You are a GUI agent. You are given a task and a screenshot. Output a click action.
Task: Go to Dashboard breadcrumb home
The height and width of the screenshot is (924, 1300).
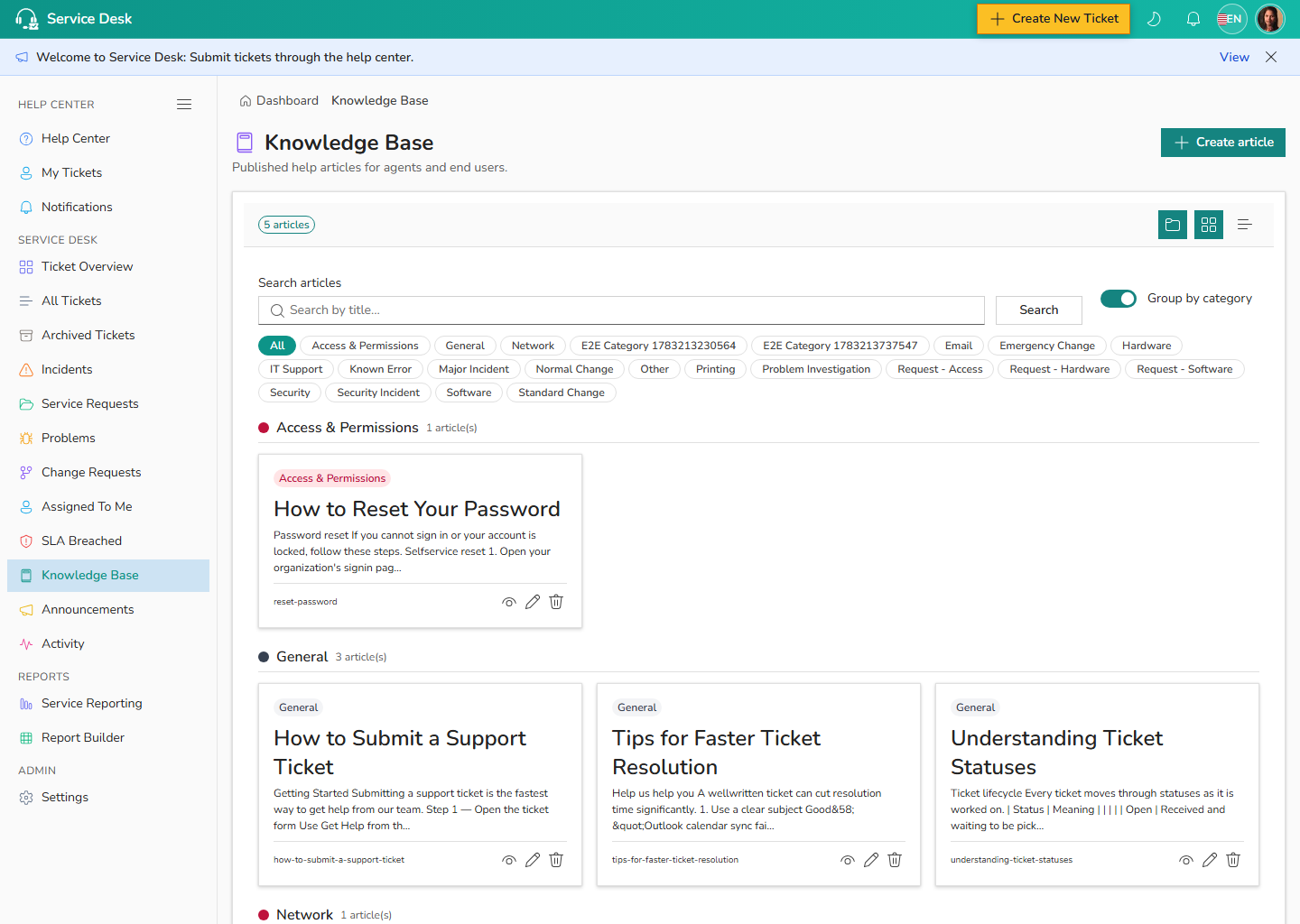click(x=279, y=101)
